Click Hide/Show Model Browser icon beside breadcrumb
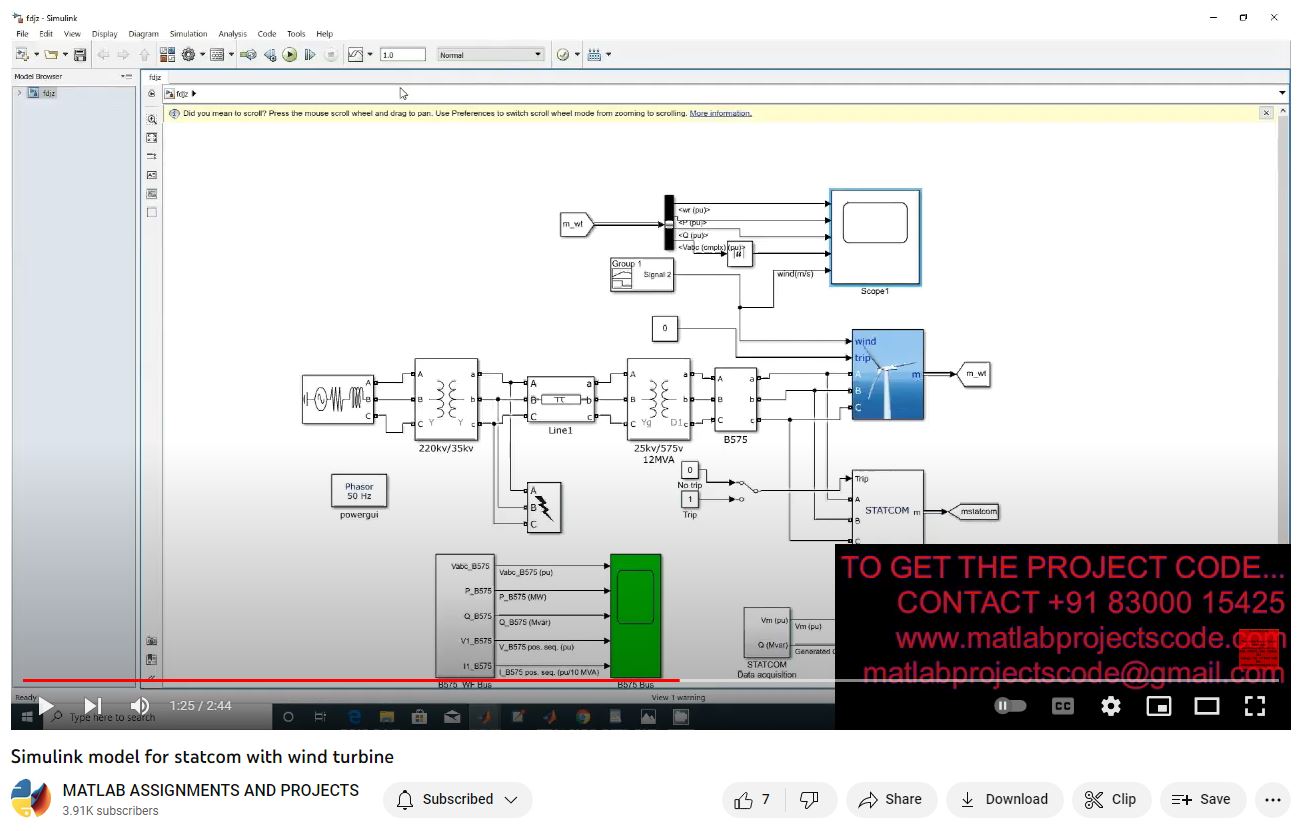 point(152,93)
